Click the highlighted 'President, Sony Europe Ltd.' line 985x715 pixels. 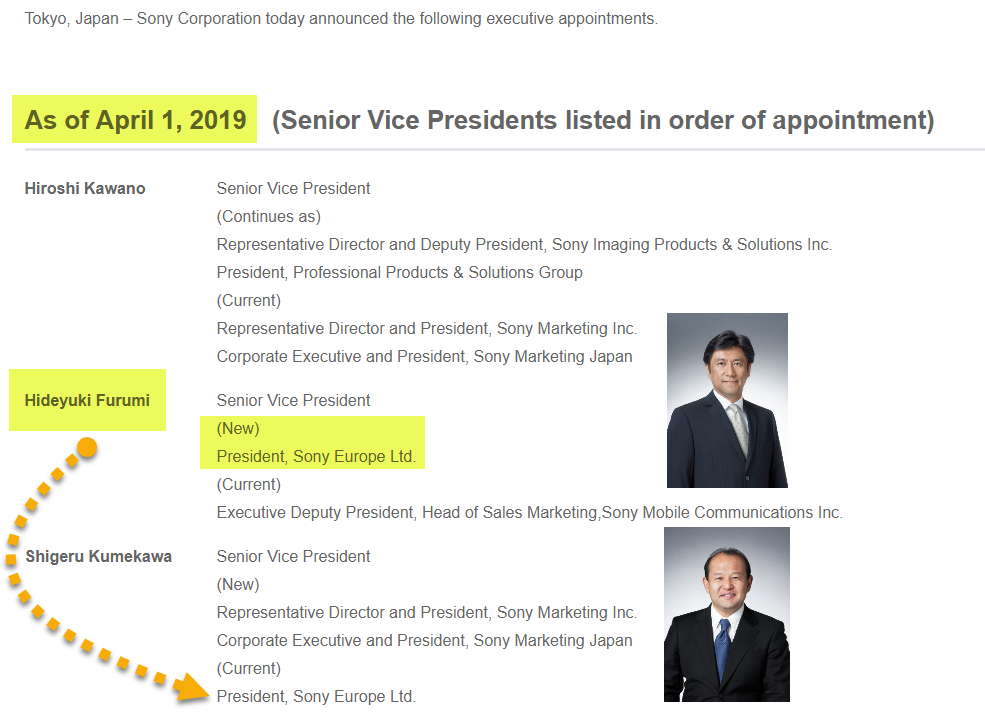(x=316, y=456)
